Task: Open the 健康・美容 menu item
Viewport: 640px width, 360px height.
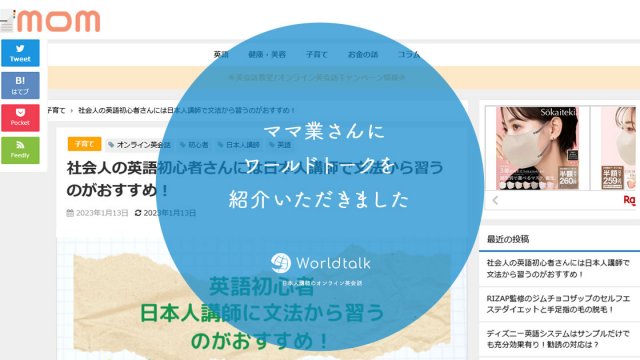Action: 267,54
